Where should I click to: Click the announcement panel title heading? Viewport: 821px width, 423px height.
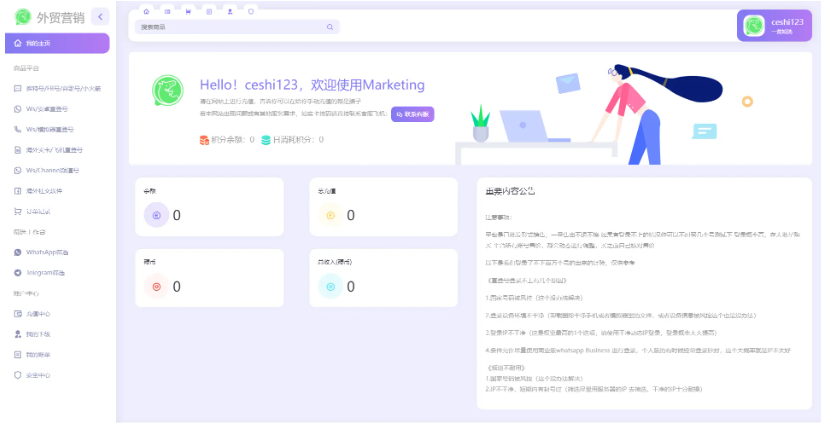(x=510, y=192)
